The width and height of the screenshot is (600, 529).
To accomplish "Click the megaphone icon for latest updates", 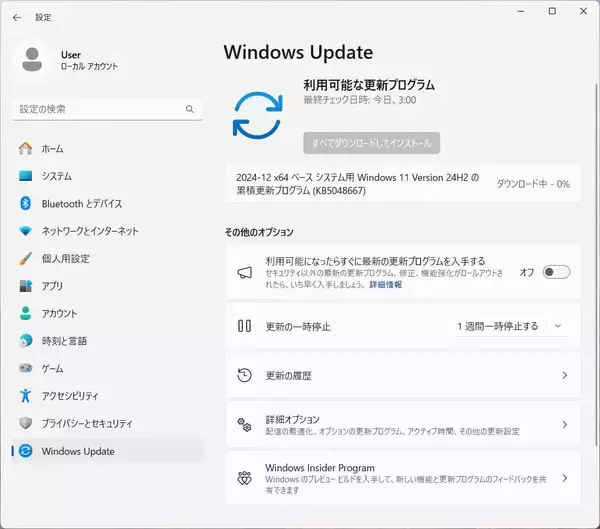I will pos(245,273).
